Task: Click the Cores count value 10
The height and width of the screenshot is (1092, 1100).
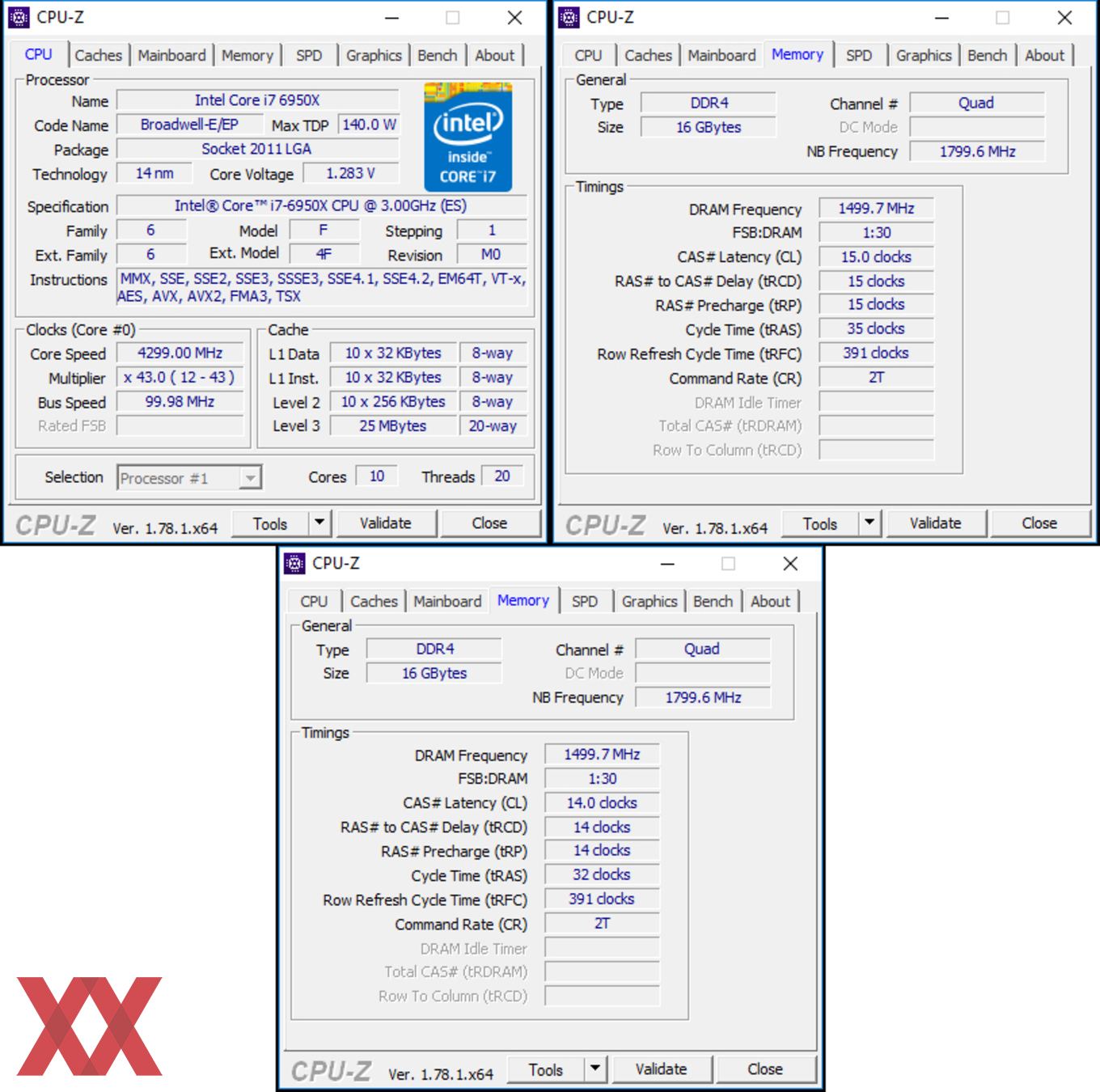Action: [x=378, y=476]
